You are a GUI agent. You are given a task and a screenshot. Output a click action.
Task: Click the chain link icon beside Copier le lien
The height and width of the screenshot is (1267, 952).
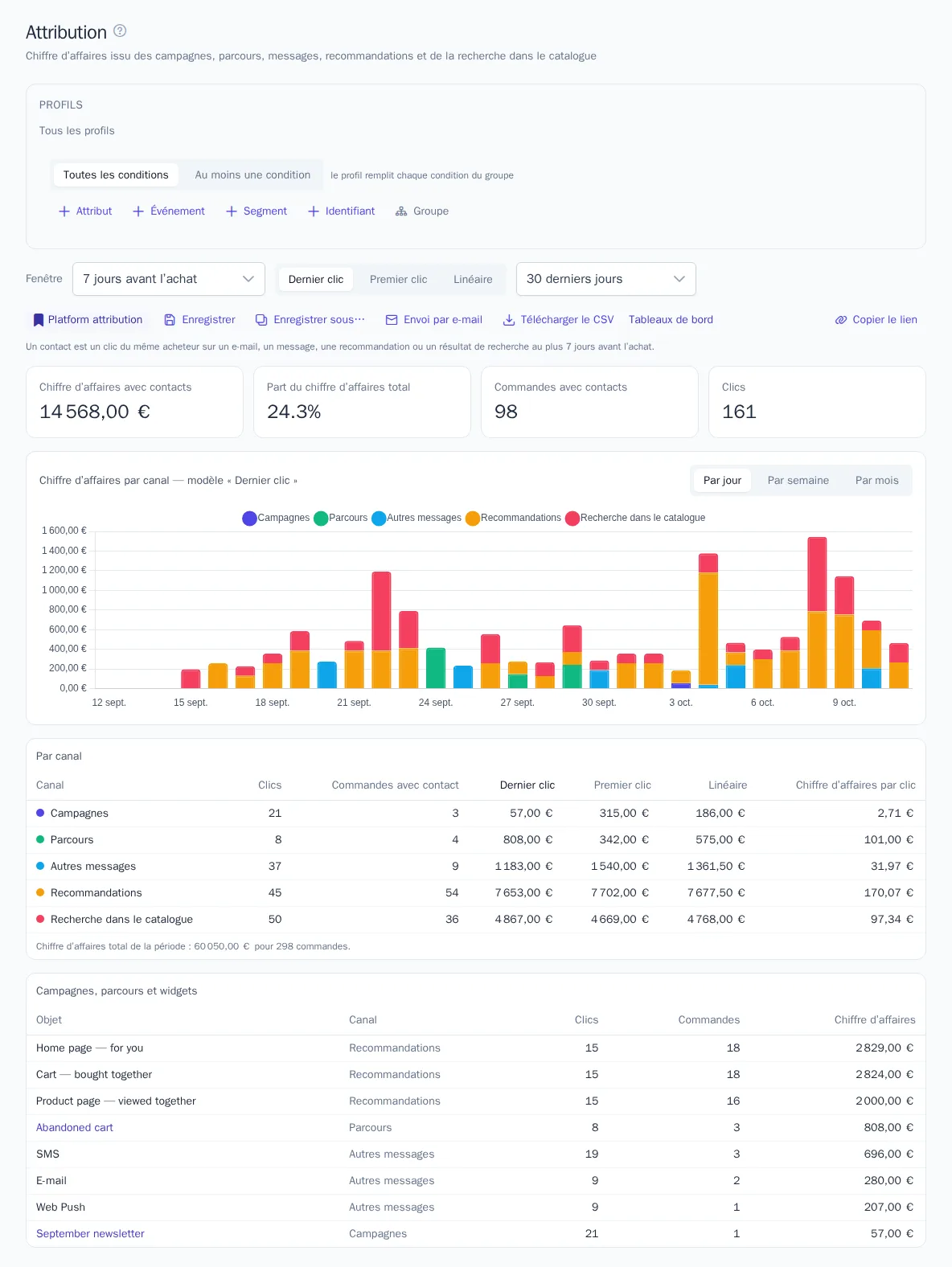841,320
